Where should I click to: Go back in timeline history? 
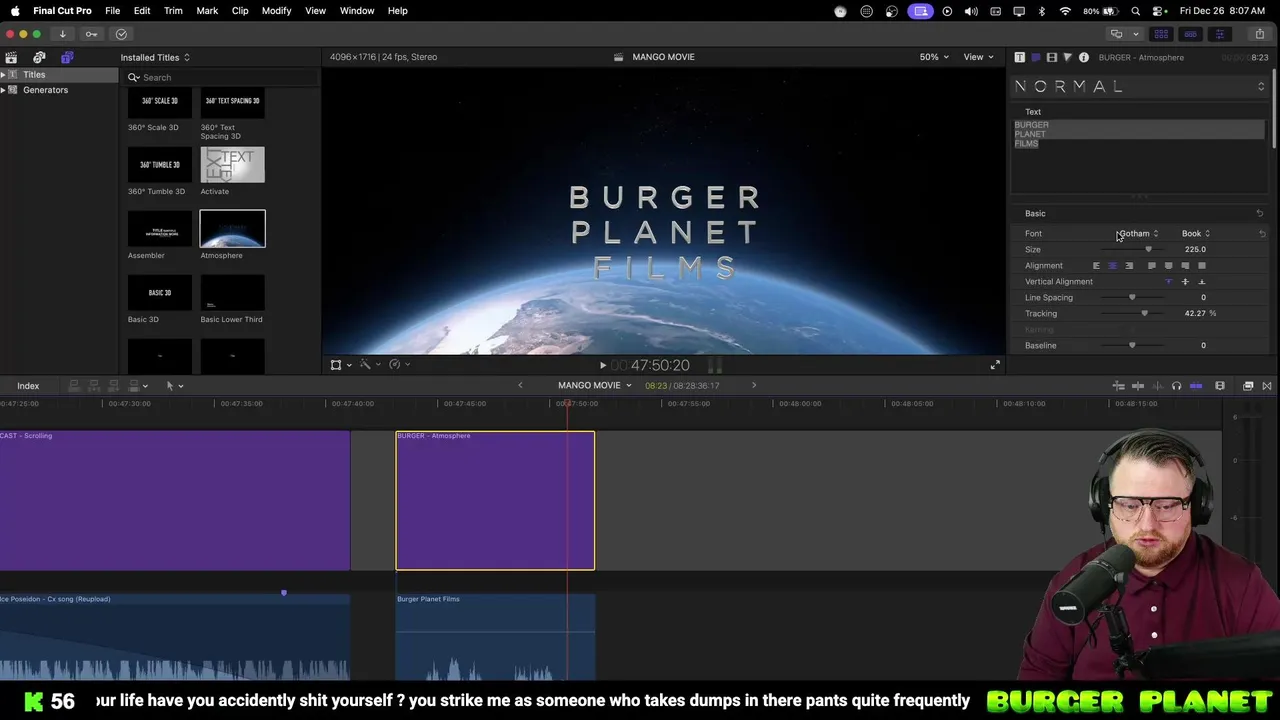[520, 386]
